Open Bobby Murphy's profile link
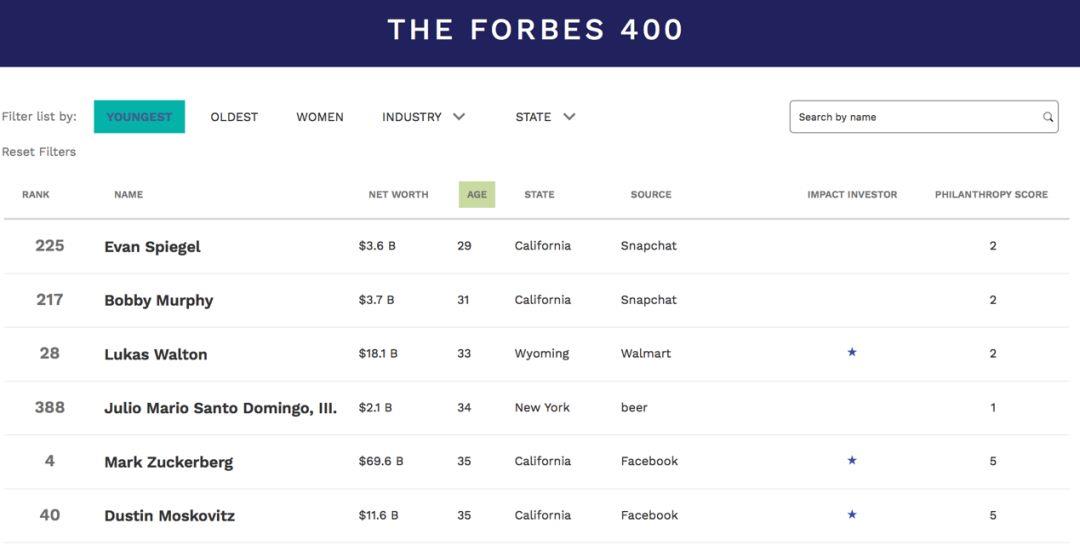 click(158, 301)
